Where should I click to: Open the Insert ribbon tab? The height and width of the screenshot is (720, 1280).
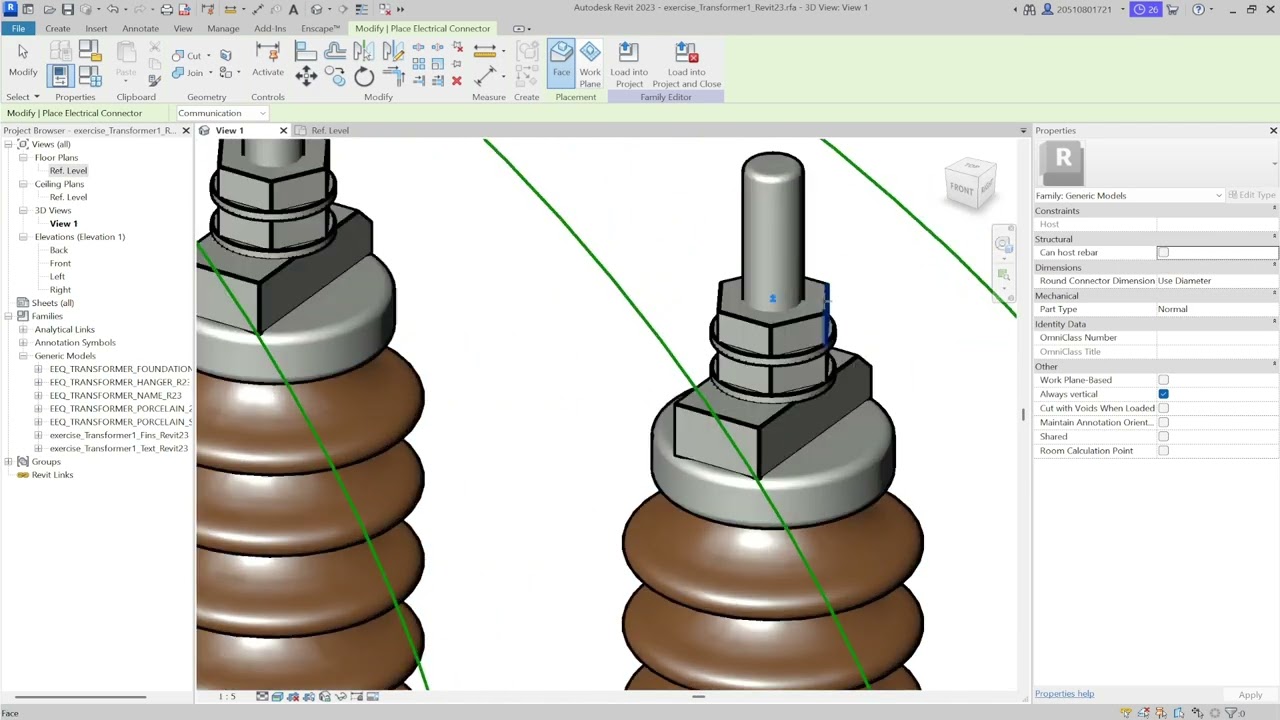point(96,28)
